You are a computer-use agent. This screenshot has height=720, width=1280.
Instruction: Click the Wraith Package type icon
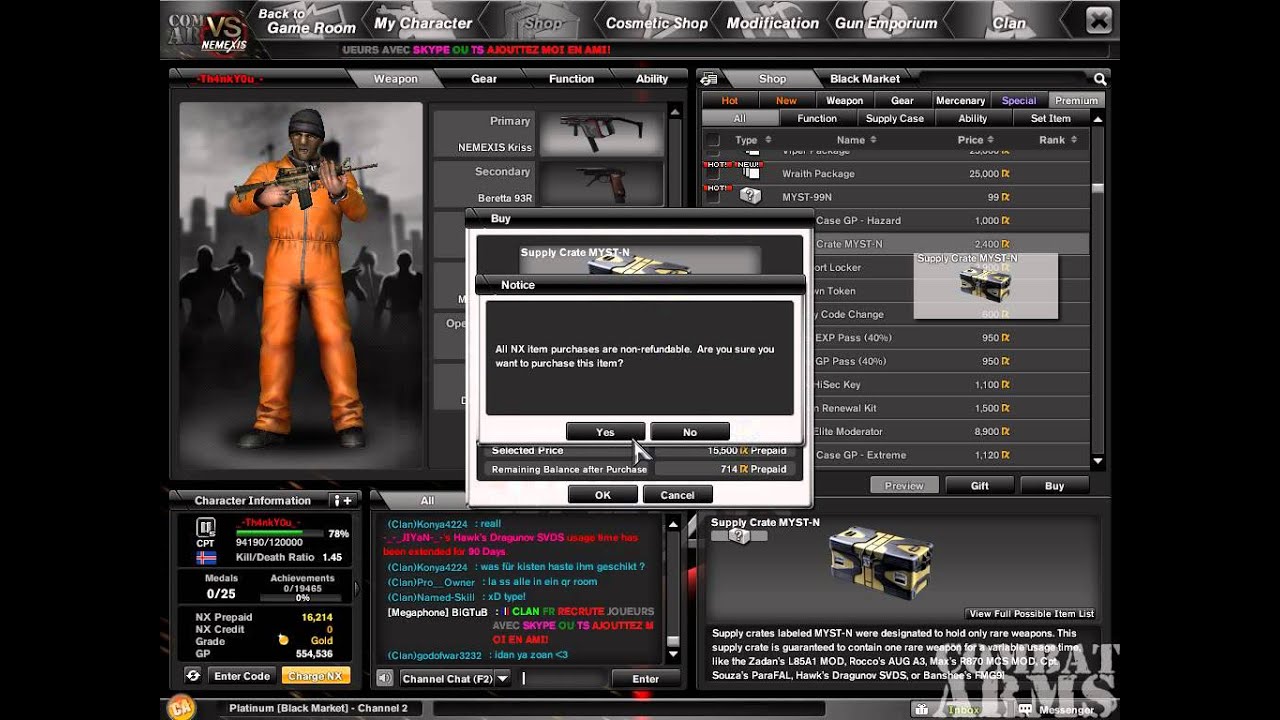coord(750,173)
